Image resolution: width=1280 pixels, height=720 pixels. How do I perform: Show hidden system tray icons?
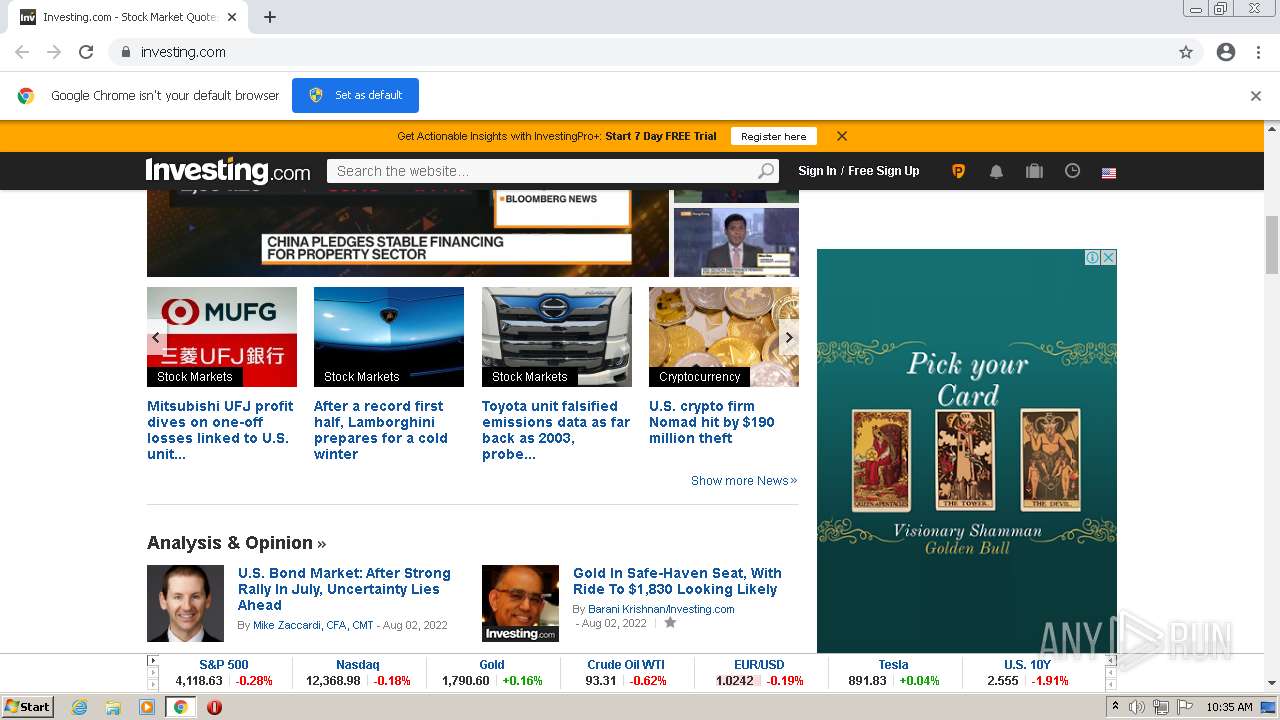[1116, 707]
